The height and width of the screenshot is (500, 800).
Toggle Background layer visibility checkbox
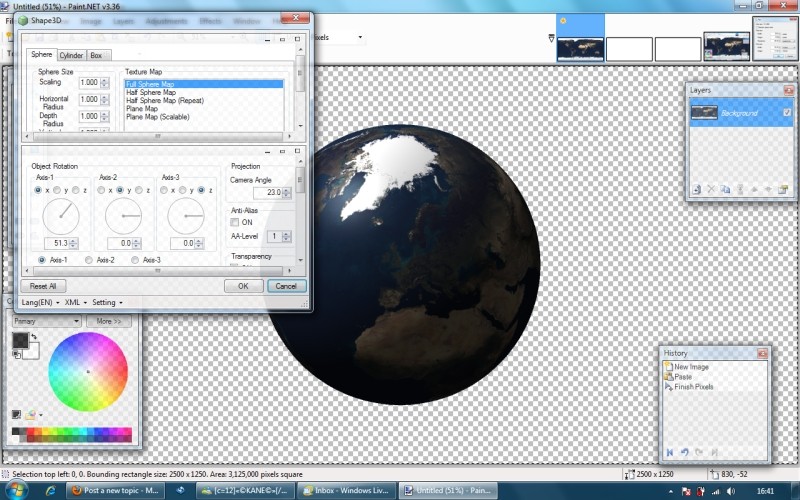click(x=787, y=112)
